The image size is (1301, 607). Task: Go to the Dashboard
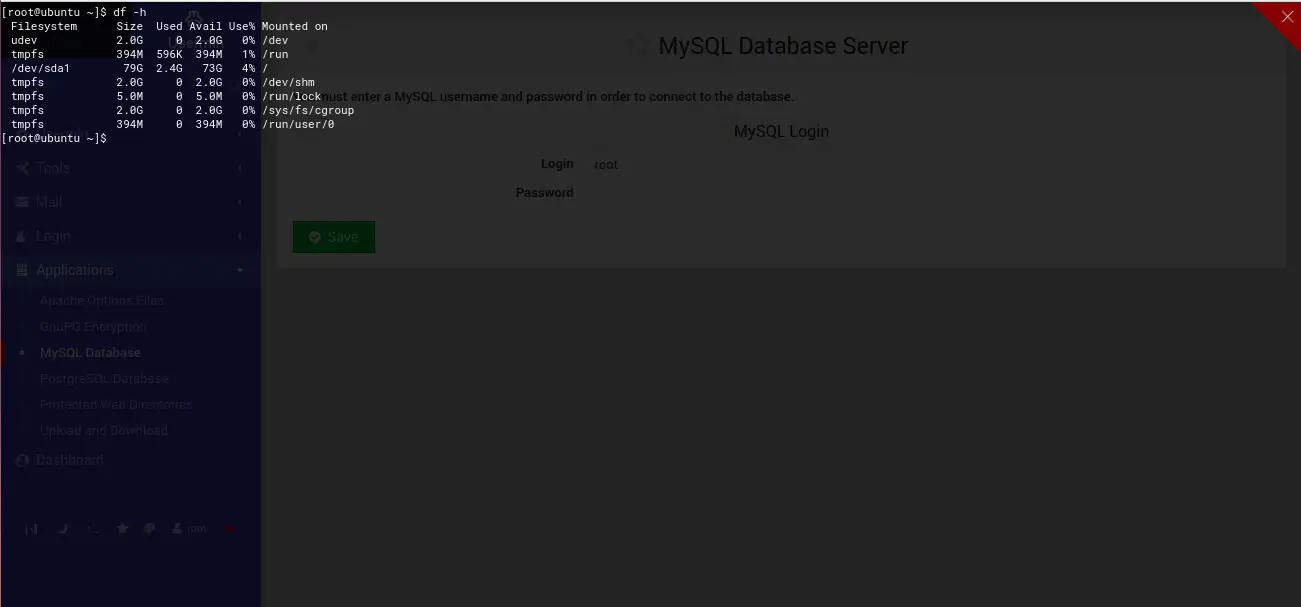(60, 460)
